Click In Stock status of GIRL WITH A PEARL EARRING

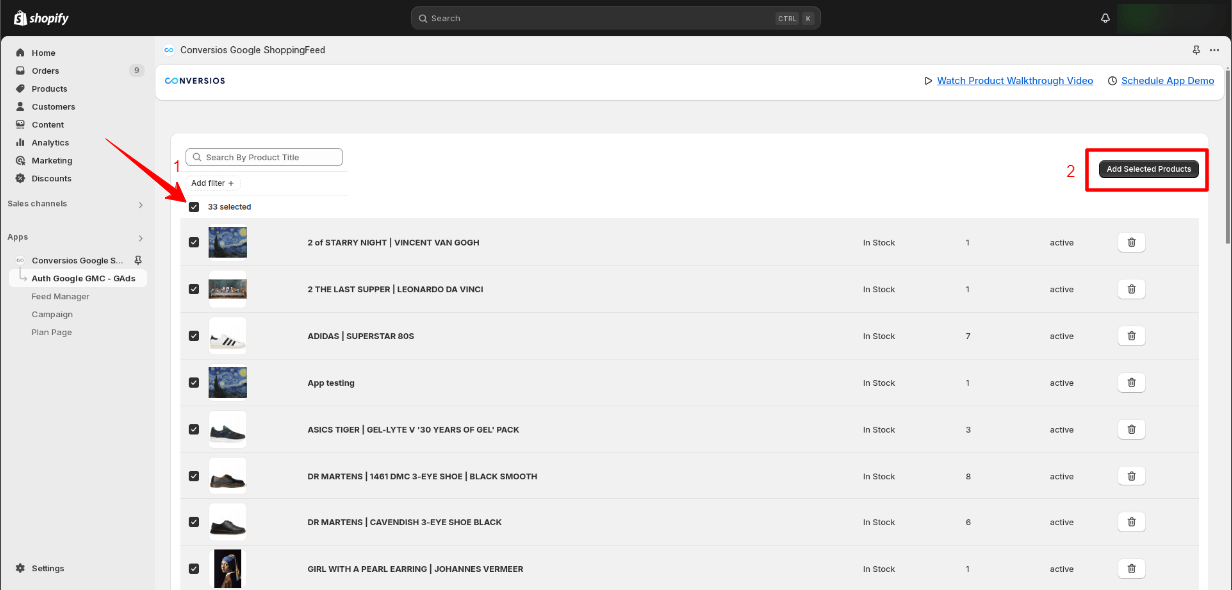point(879,569)
